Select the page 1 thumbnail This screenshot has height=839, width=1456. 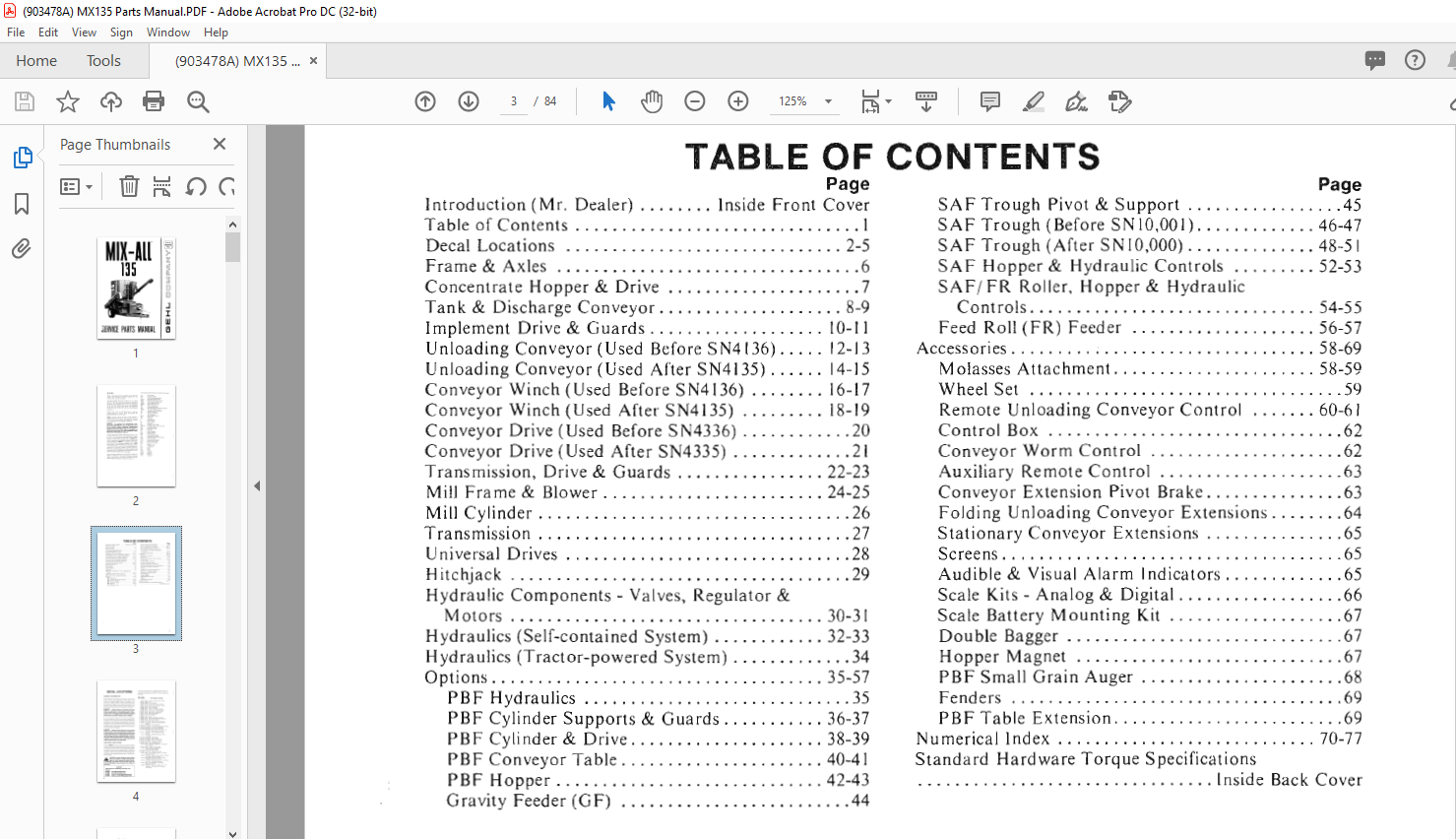click(x=136, y=288)
